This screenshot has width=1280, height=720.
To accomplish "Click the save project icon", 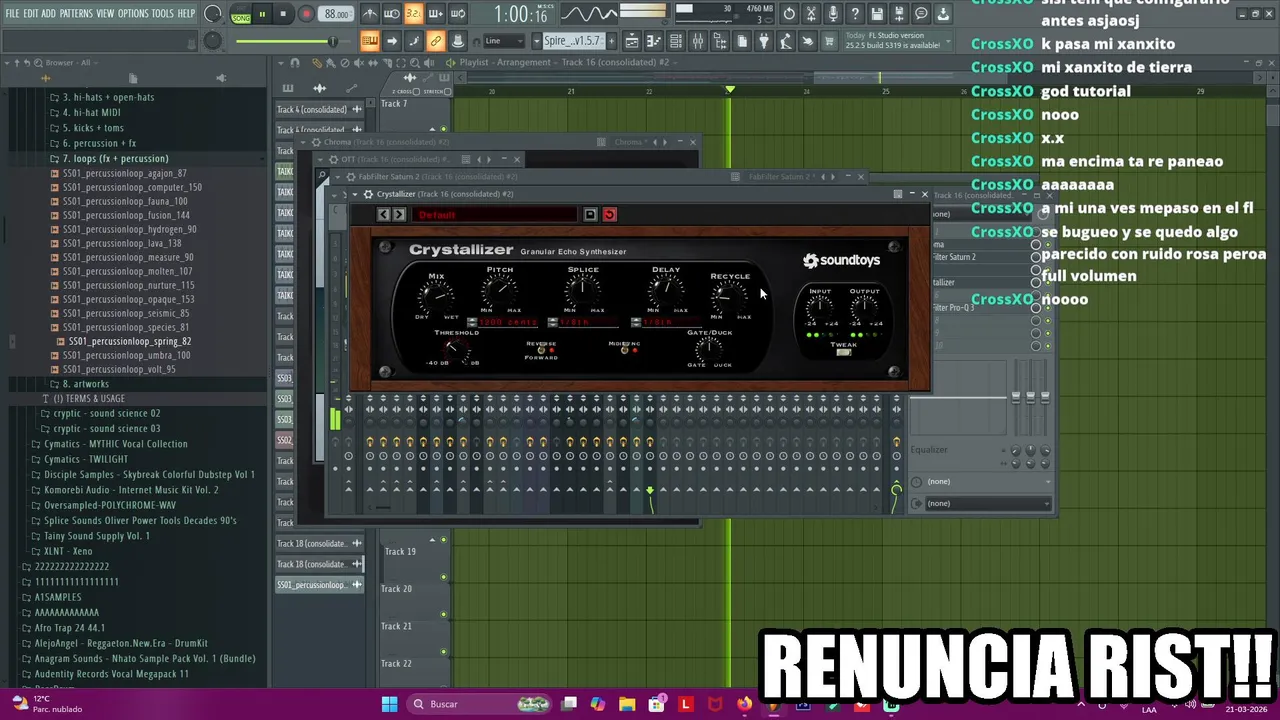I will tap(877, 14).
